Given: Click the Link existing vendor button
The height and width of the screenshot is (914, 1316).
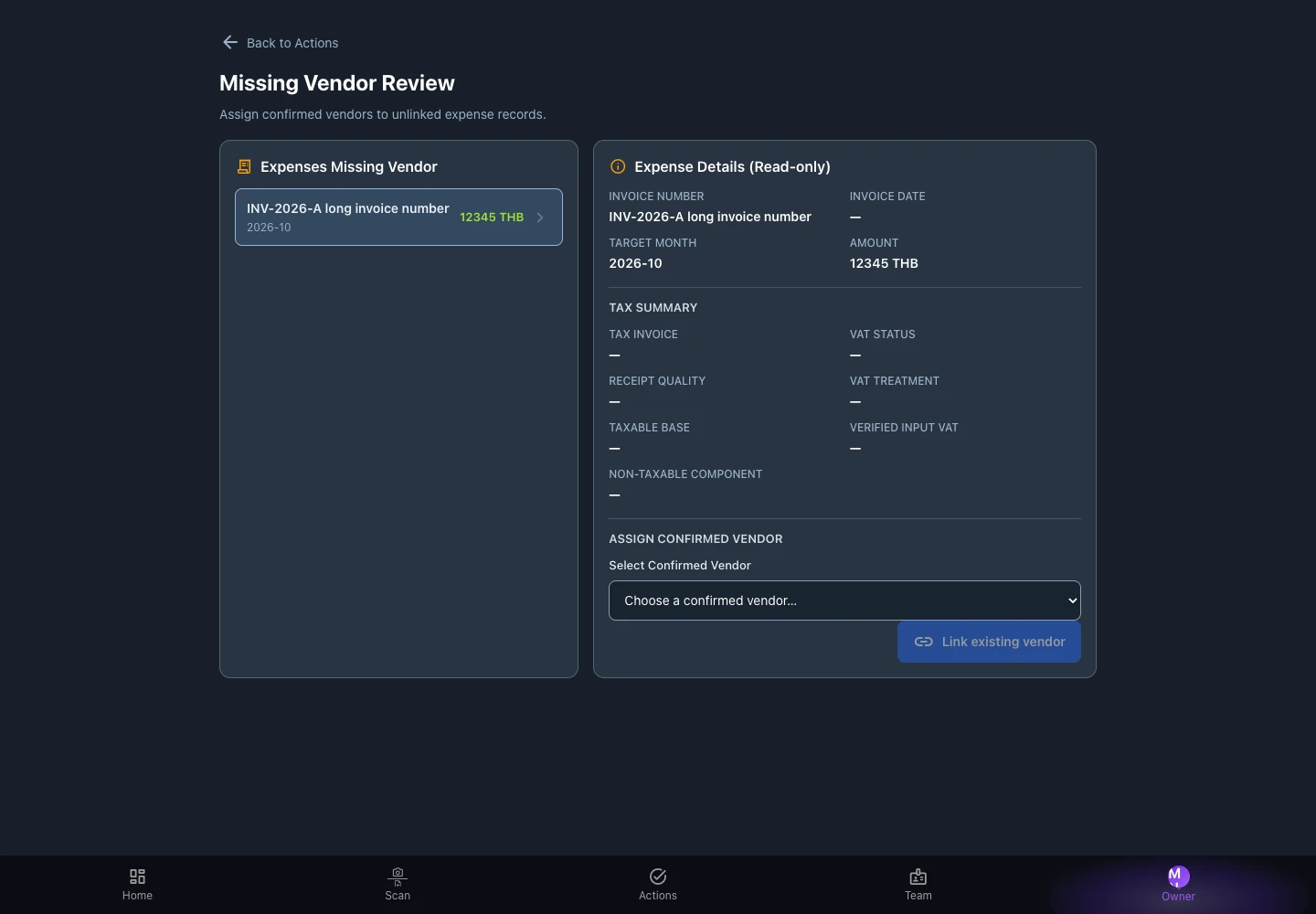Looking at the screenshot, I should (x=989, y=642).
